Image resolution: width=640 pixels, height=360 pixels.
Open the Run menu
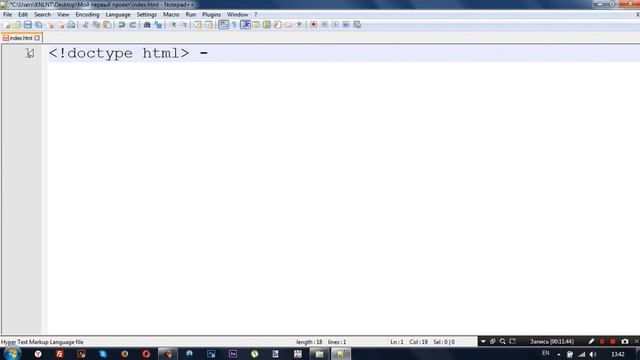point(191,14)
